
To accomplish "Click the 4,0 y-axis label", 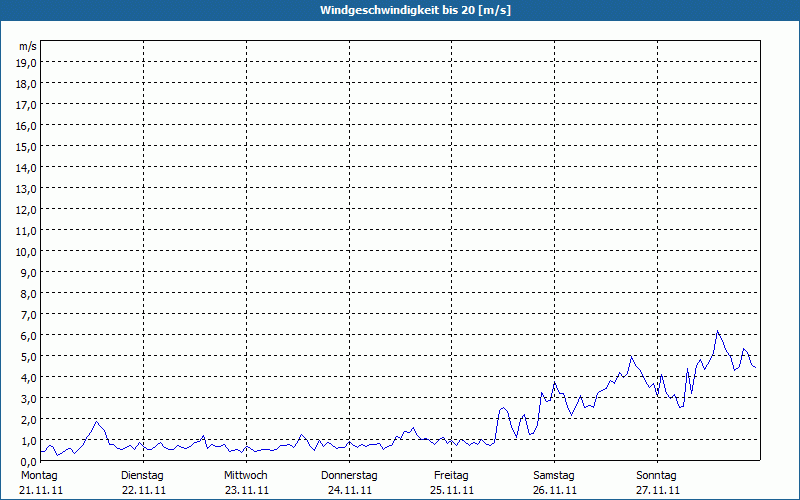I will coord(29,378).
